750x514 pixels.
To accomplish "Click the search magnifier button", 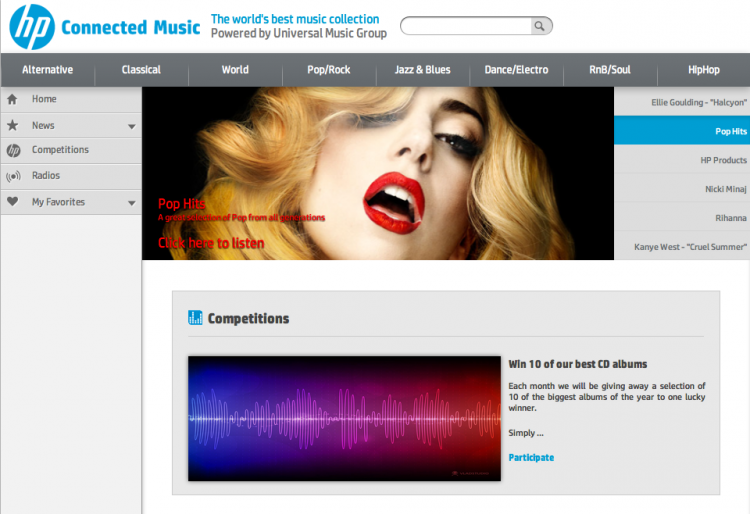I will click(540, 26).
